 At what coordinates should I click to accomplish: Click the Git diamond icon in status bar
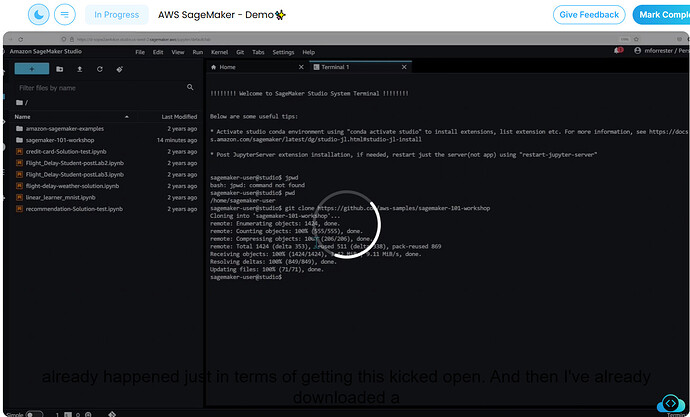[x=112, y=414]
